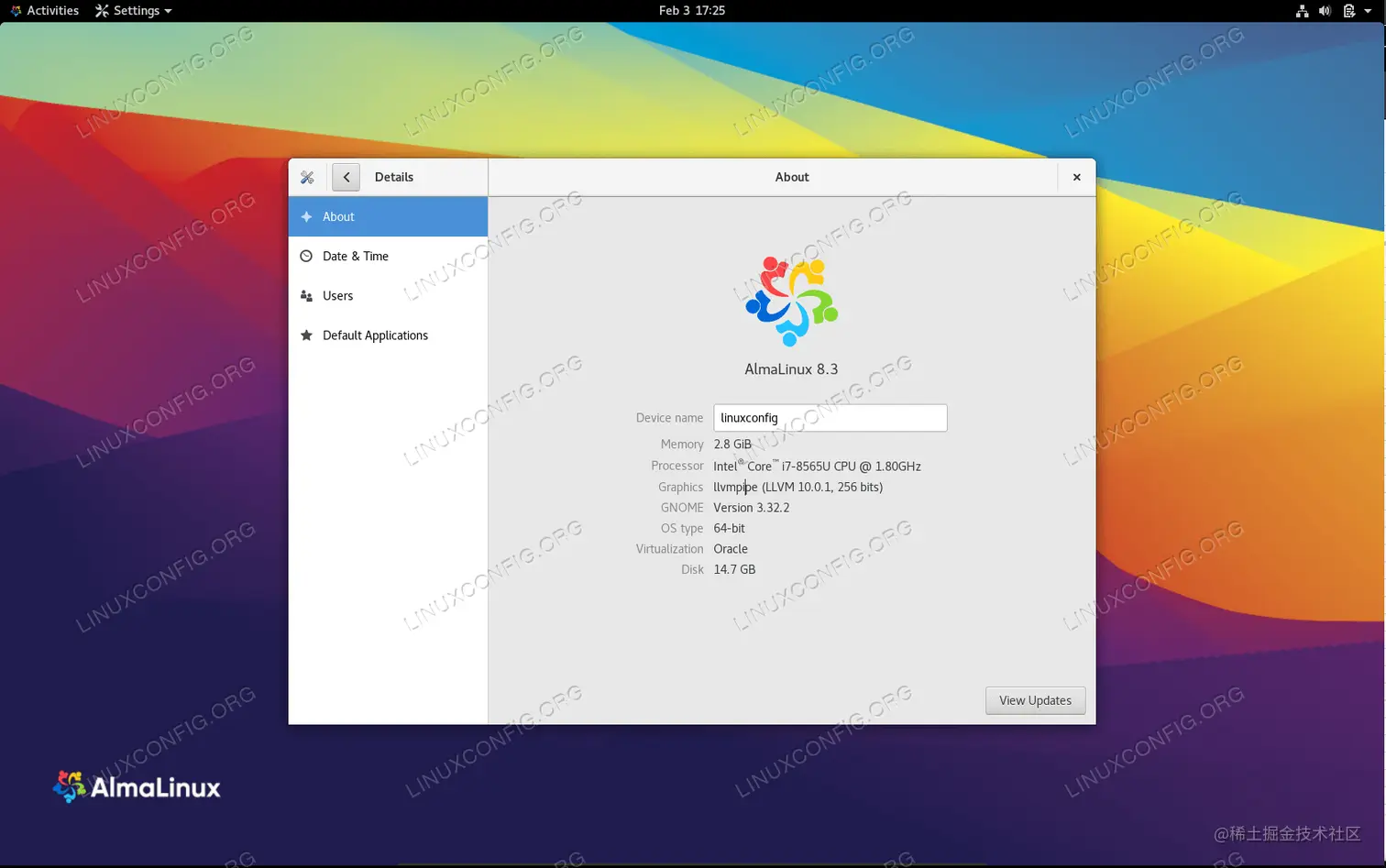Open the Users panel
The width and height of the screenshot is (1386, 868).
(x=388, y=296)
